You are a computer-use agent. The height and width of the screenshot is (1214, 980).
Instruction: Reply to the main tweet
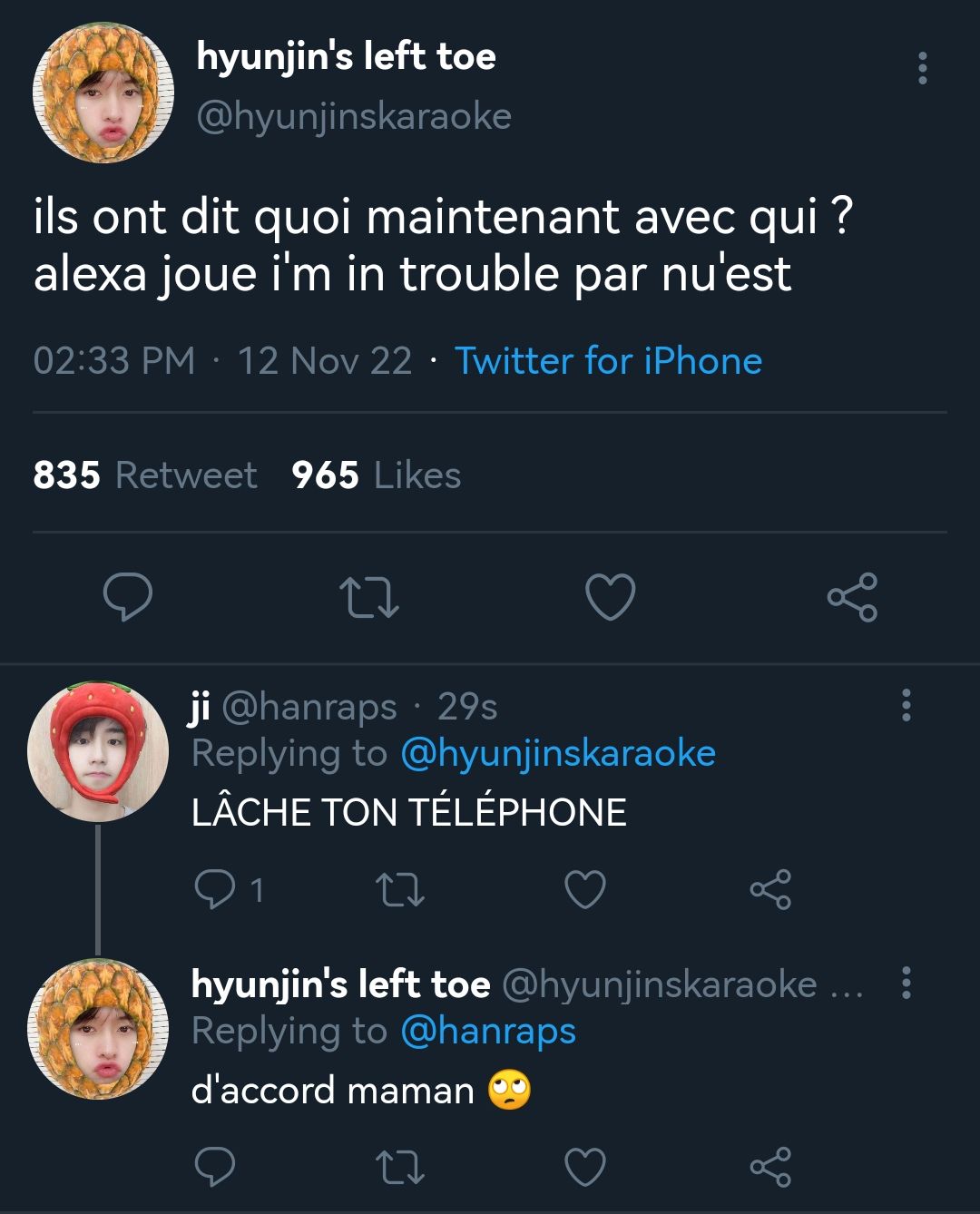click(127, 596)
